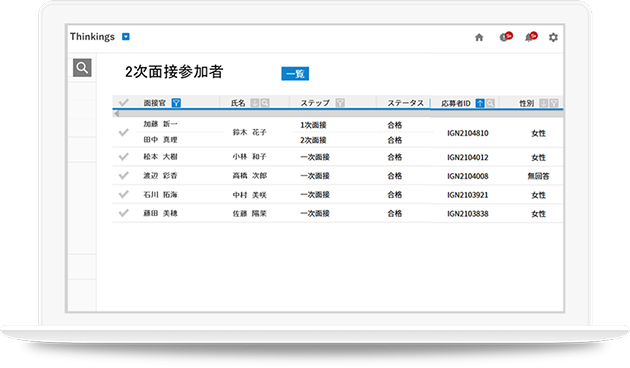The width and height of the screenshot is (630, 368).
Task: Click the name 高橋 次郎
Action: coord(250,176)
